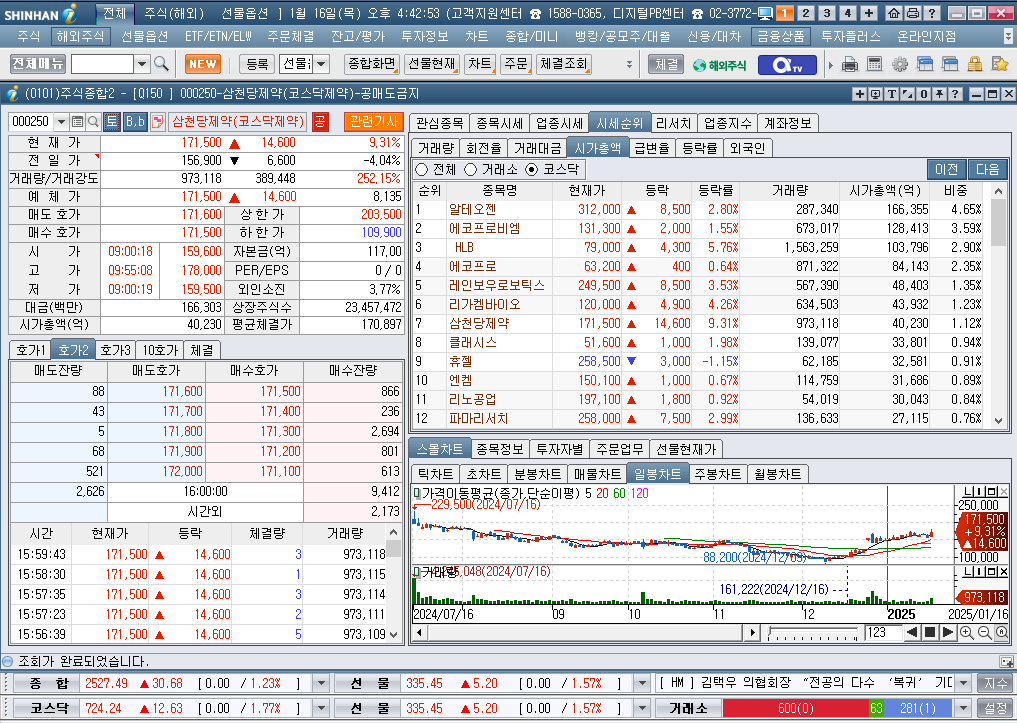Click the gold padlock lock icon
The height and width of the screenshot is (723, 1017).
[974, 64]
